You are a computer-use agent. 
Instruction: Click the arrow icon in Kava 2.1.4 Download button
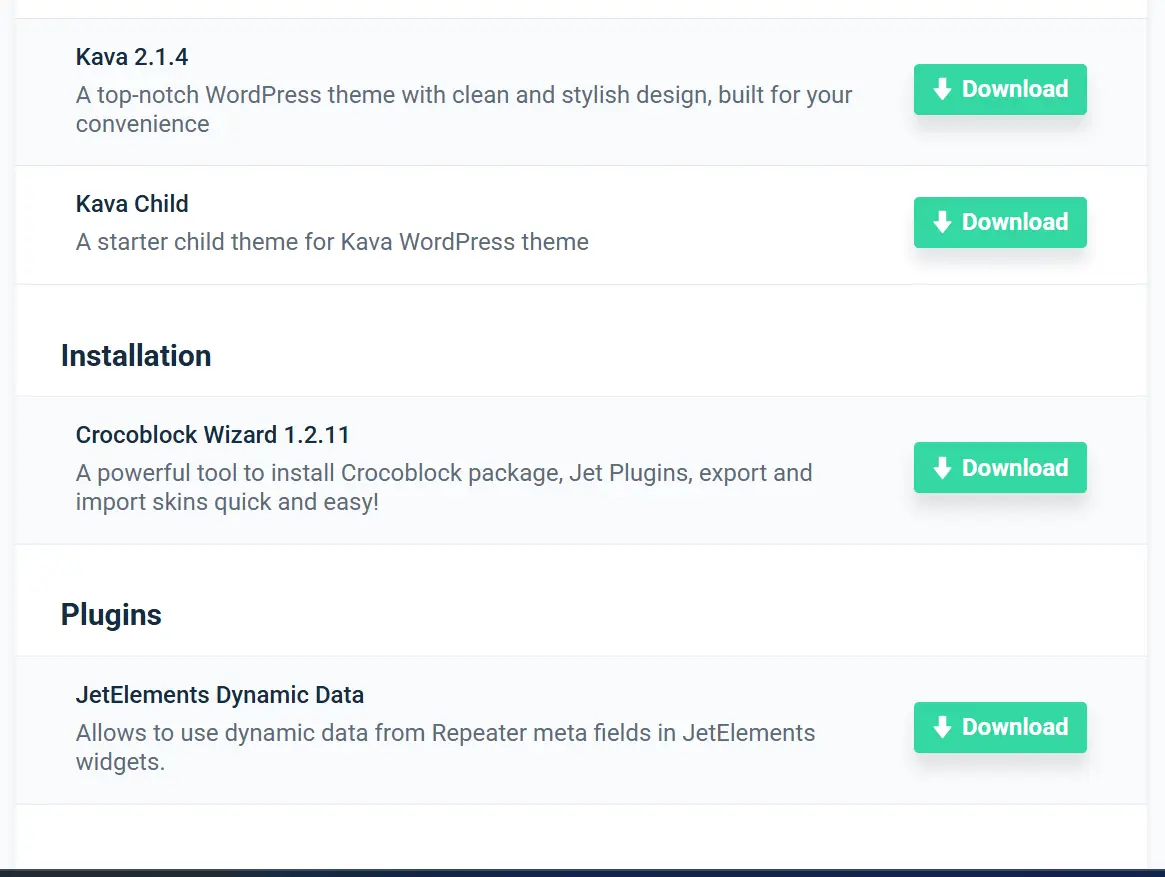click(x=941, y=90)
